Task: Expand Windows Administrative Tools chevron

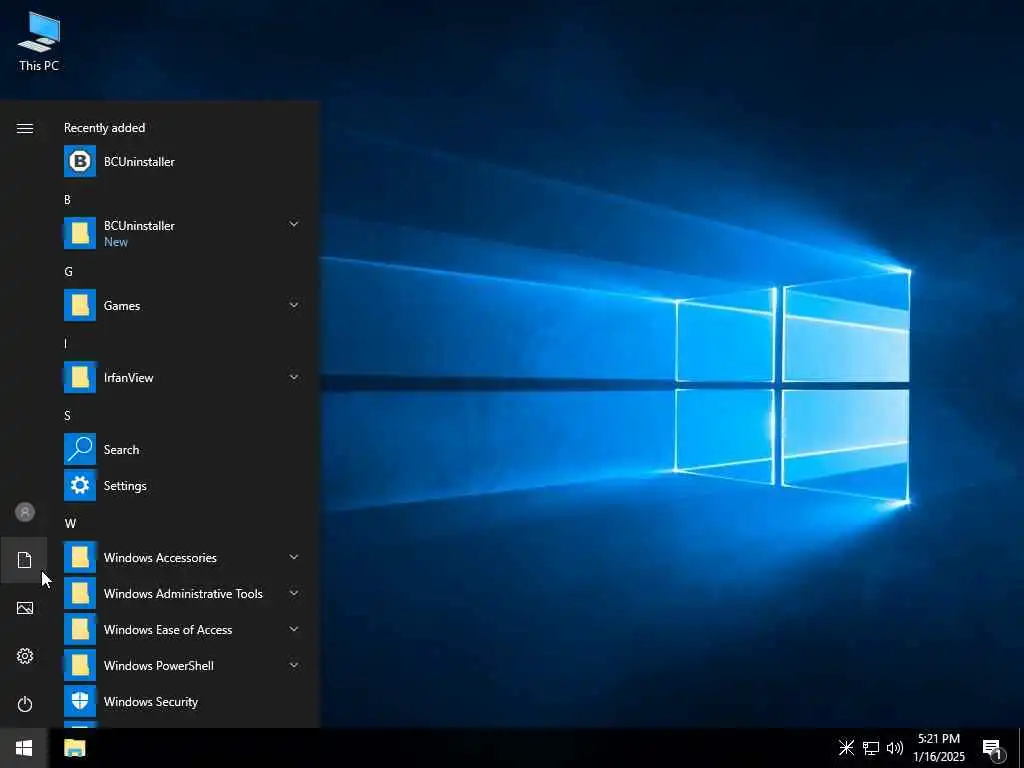Action: 294,593
